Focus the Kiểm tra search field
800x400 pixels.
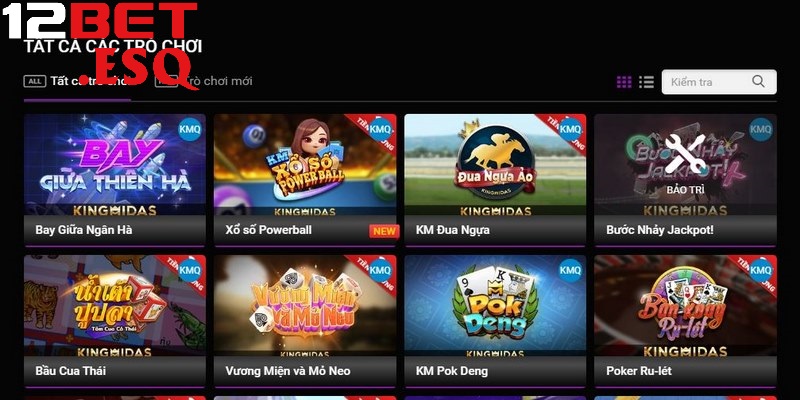(x=719, y=82)
